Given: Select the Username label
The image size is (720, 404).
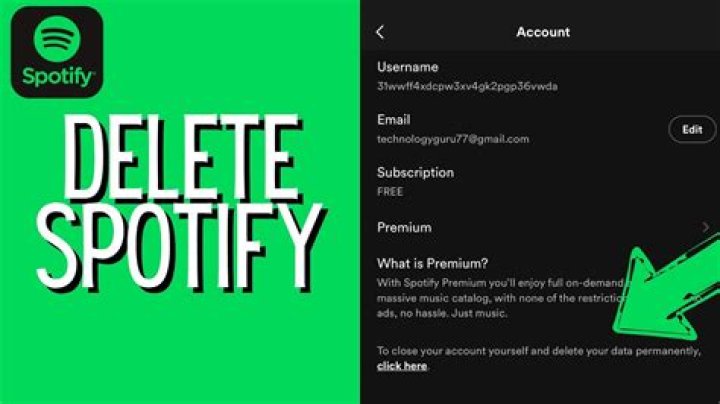Looking at the screenshot, I should tap(408, 67).
